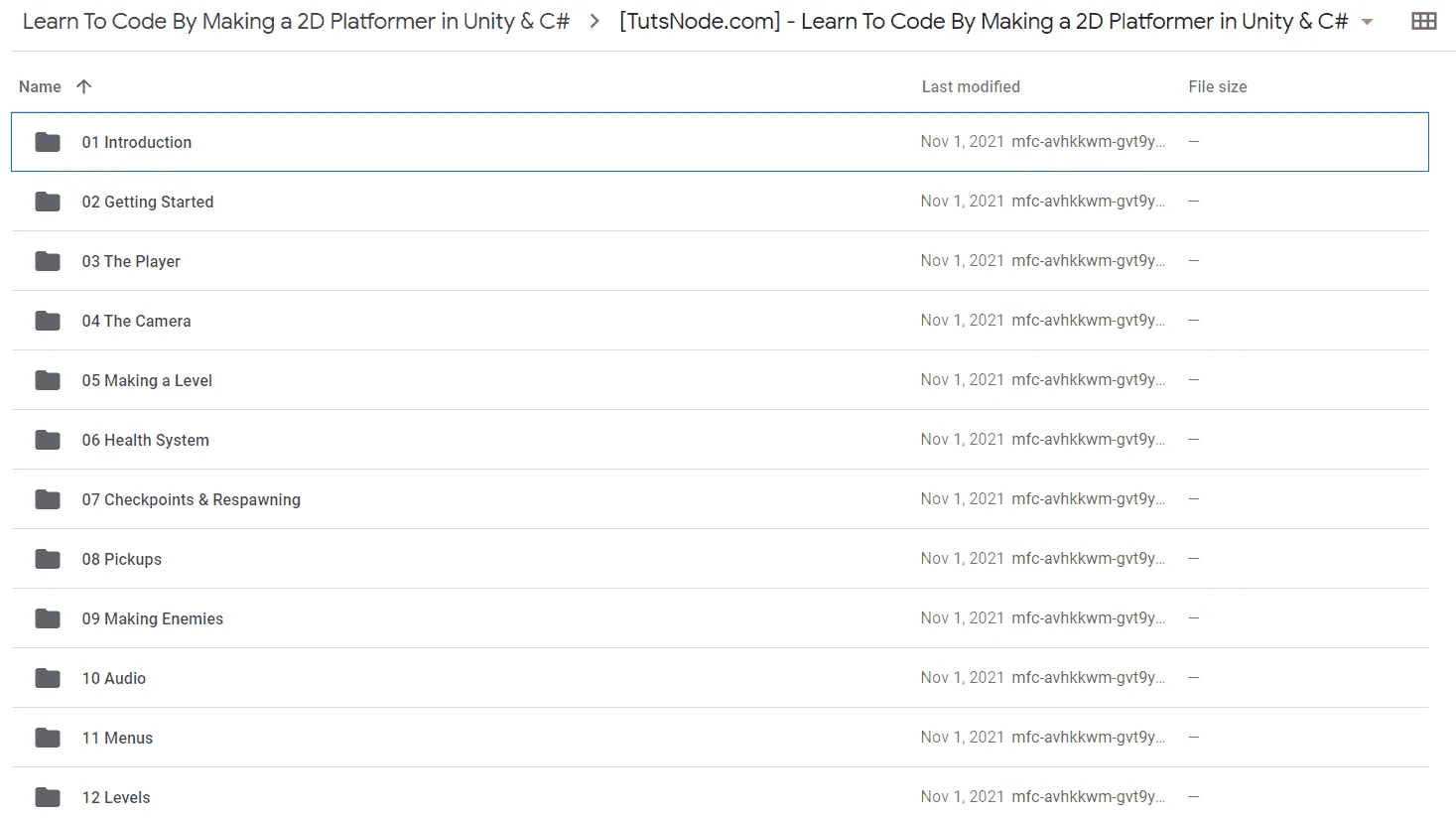Sort files by Name column
This screenshot has height=818, width=1456.
40,86
